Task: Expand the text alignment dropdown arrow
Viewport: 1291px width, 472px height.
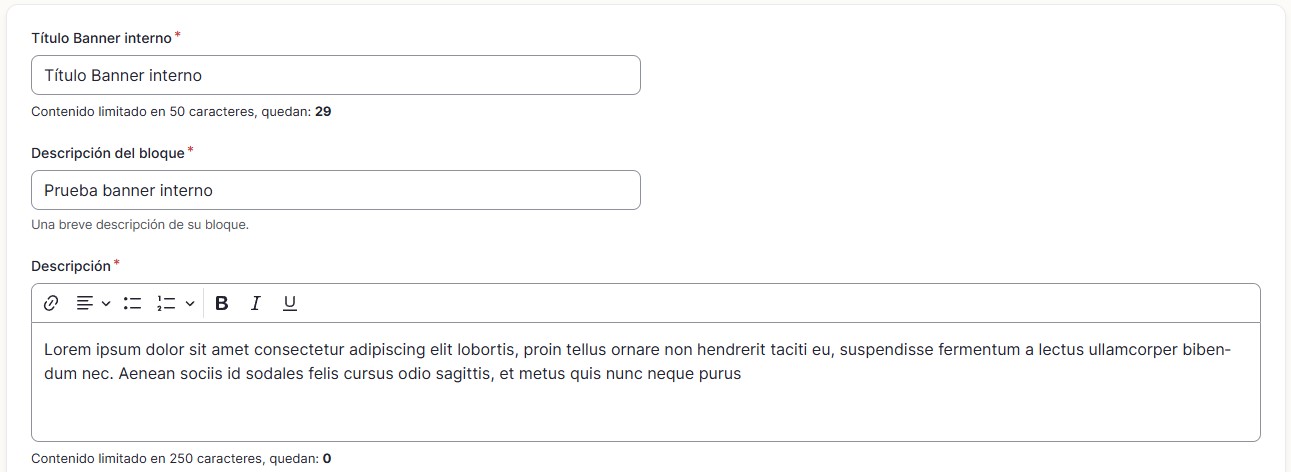Action: (106, 303)
